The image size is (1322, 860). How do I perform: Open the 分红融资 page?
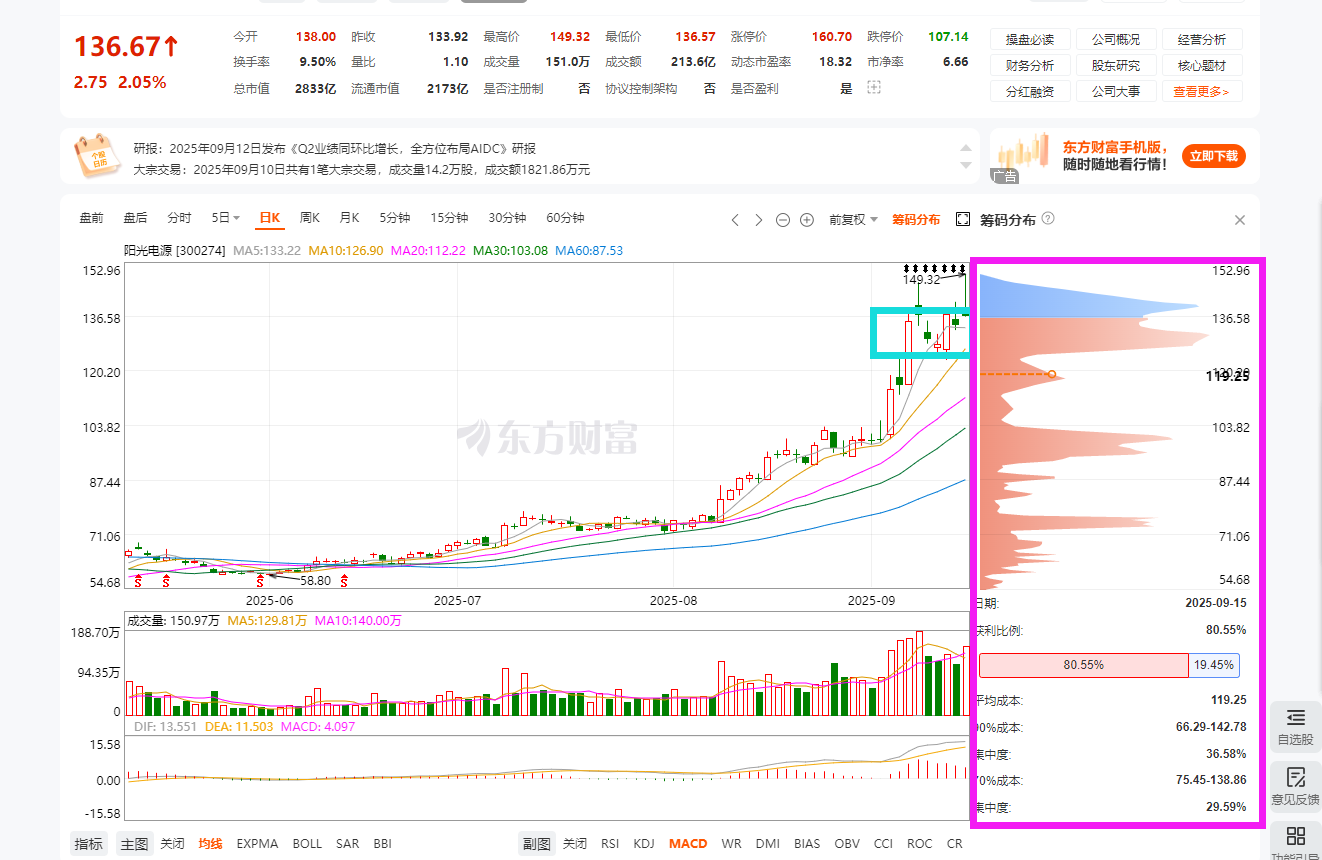point(1030,91)
